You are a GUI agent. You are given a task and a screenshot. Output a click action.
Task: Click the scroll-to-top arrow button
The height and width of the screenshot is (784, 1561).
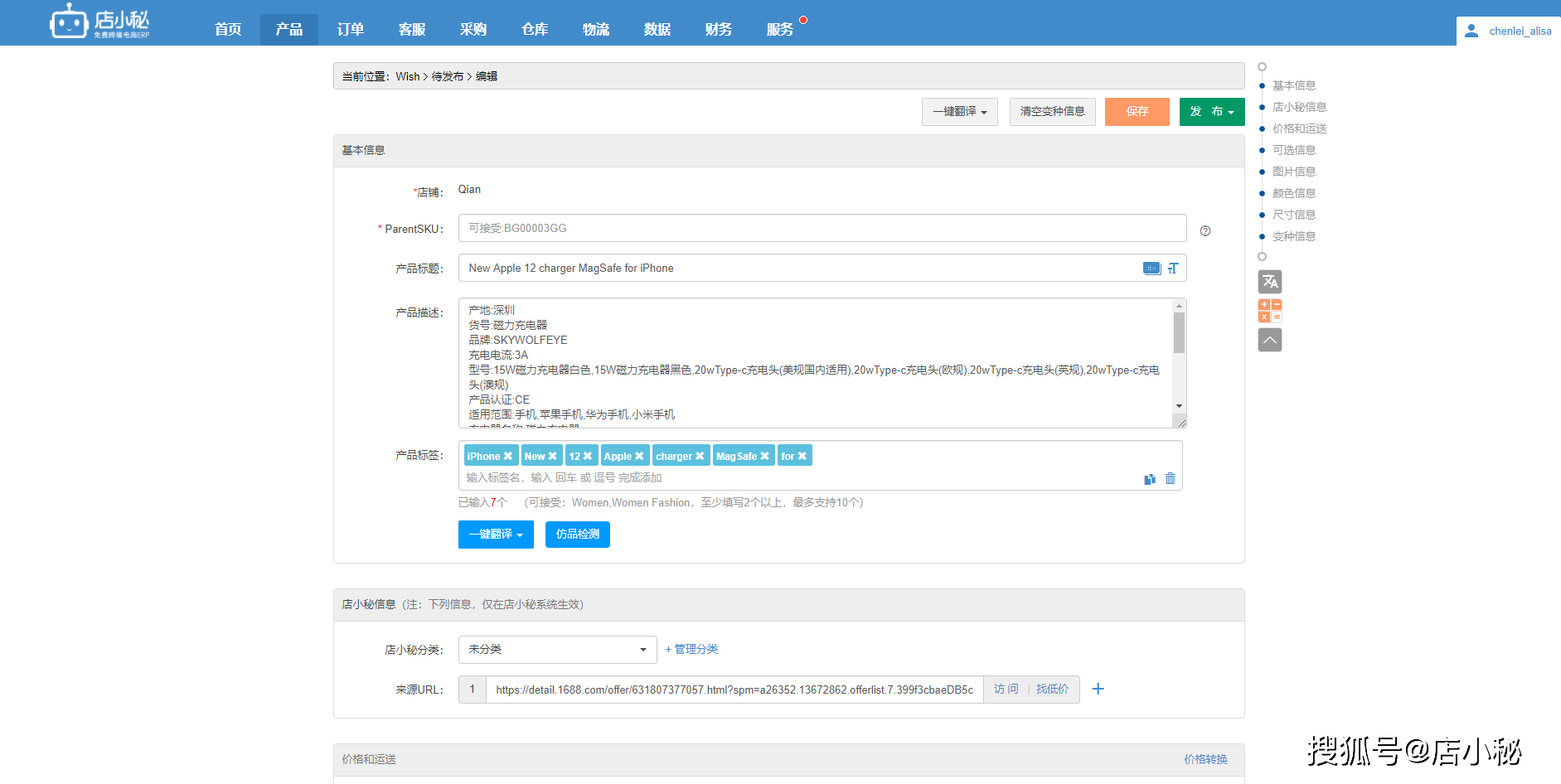[x=1269, y=340]
